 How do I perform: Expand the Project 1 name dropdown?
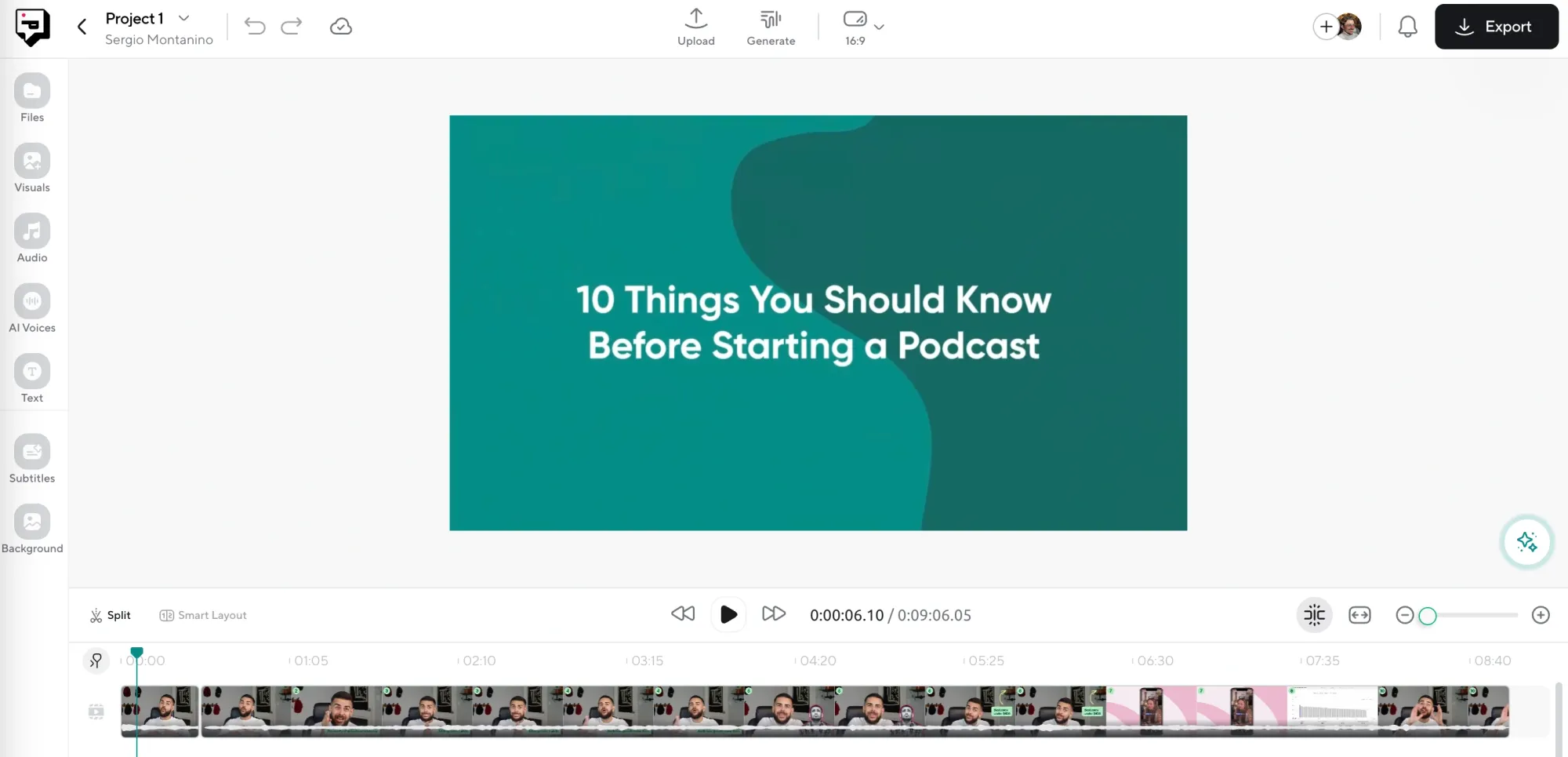184,18
